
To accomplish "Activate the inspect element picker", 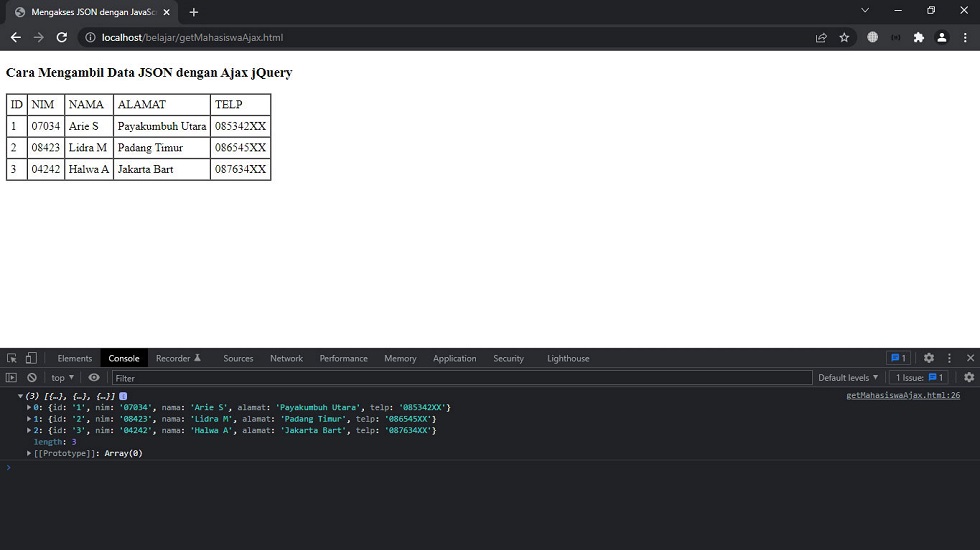I will (x=12, y=358).
